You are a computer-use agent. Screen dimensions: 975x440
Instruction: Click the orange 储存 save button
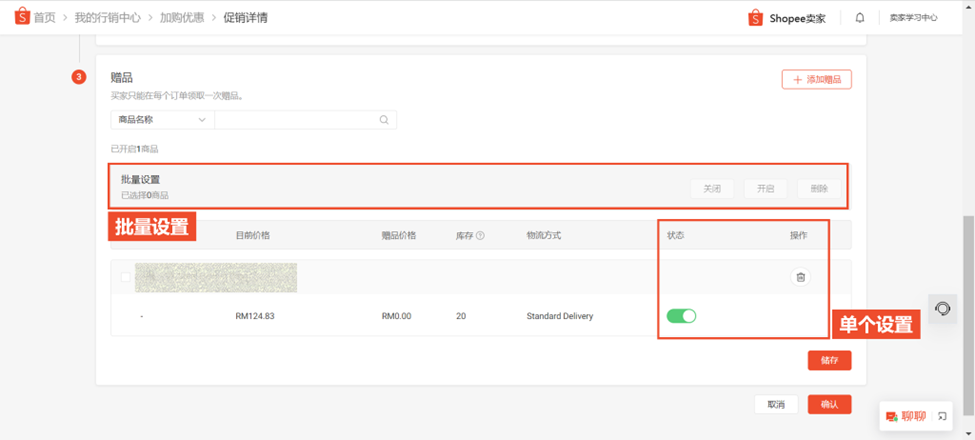pyautogui.click(x=829, y=360)
